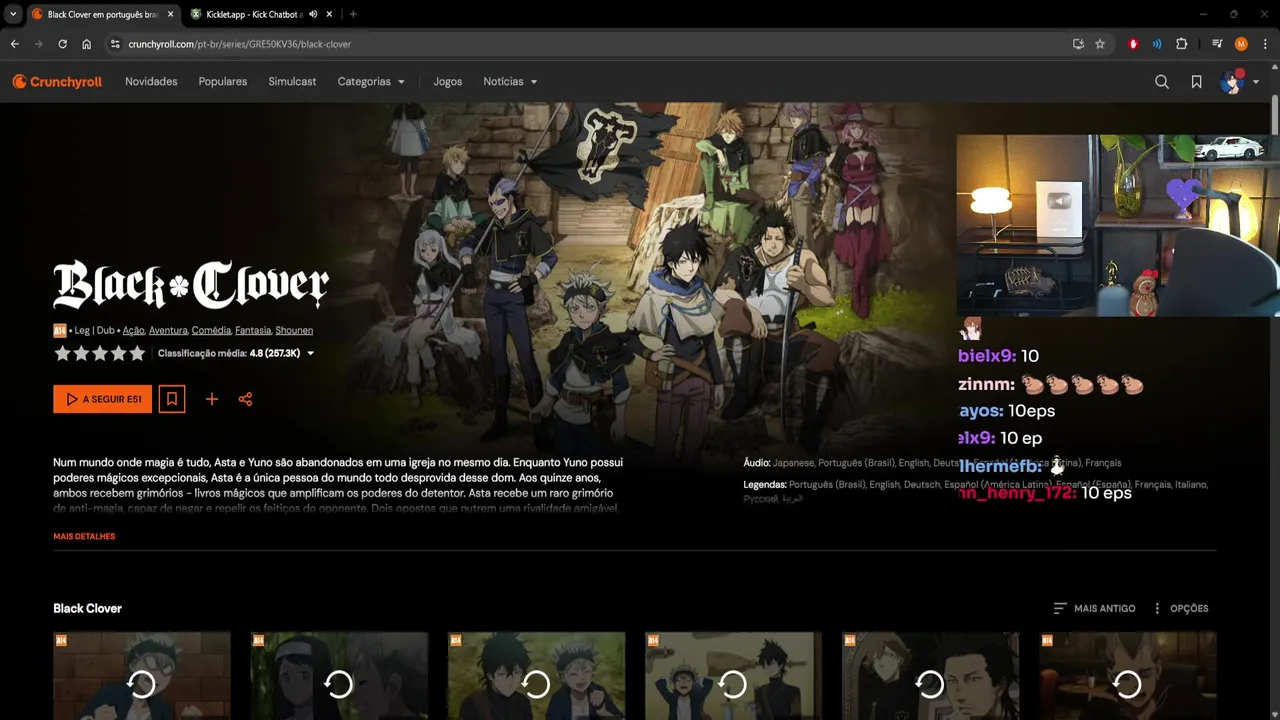Open the second episode thumbnail
Viewport: 1280px width, 720px height.
click(x=339, y=676)
